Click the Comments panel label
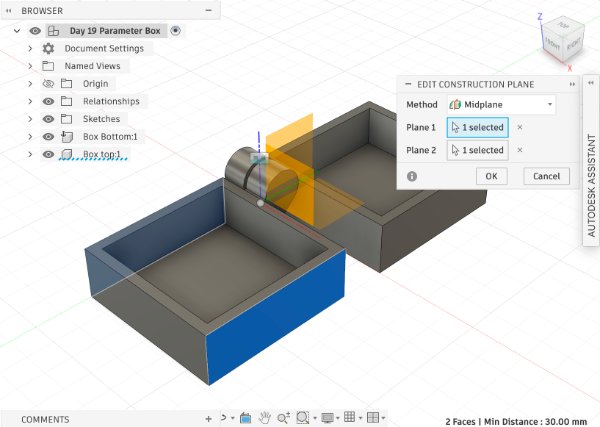The image size is (600, 427). [45, 419]
